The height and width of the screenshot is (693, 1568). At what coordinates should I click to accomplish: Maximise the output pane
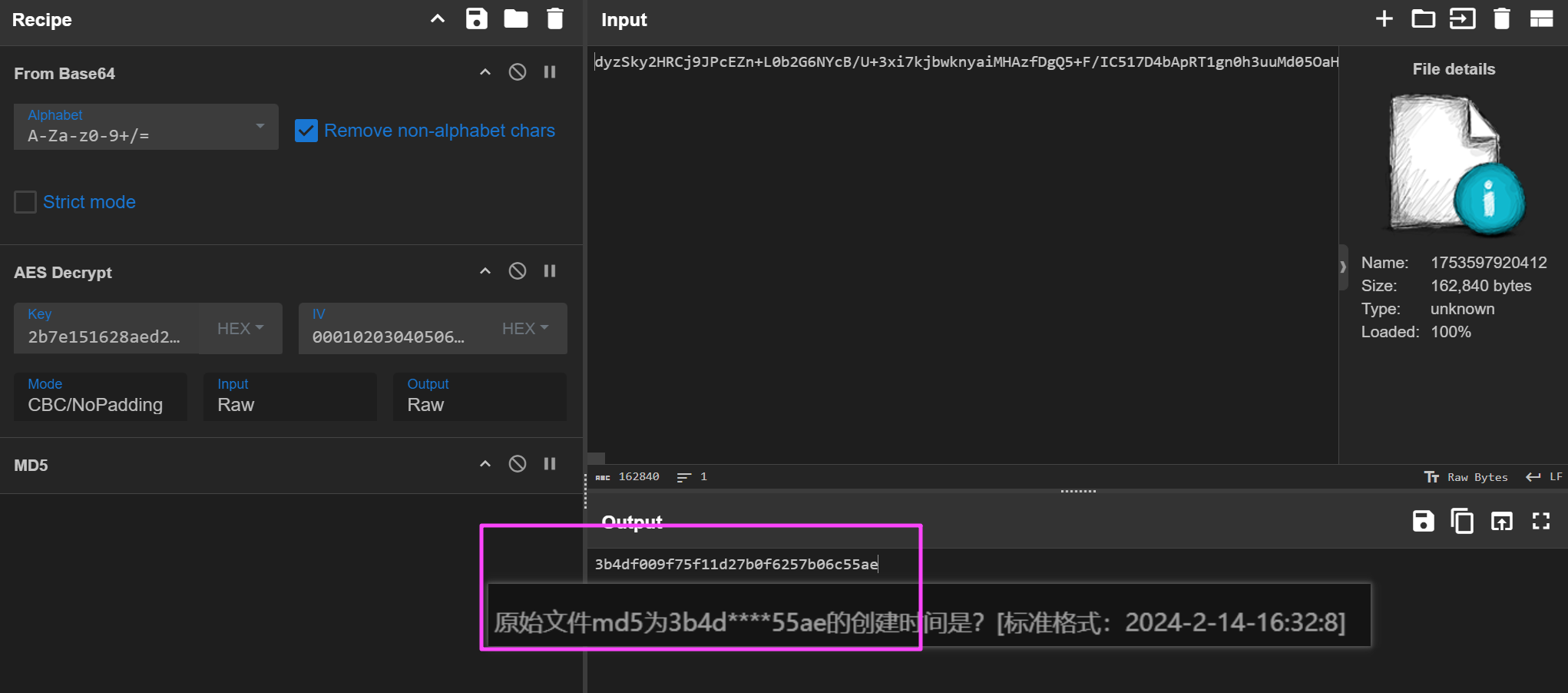click(x=1541, y=521)
